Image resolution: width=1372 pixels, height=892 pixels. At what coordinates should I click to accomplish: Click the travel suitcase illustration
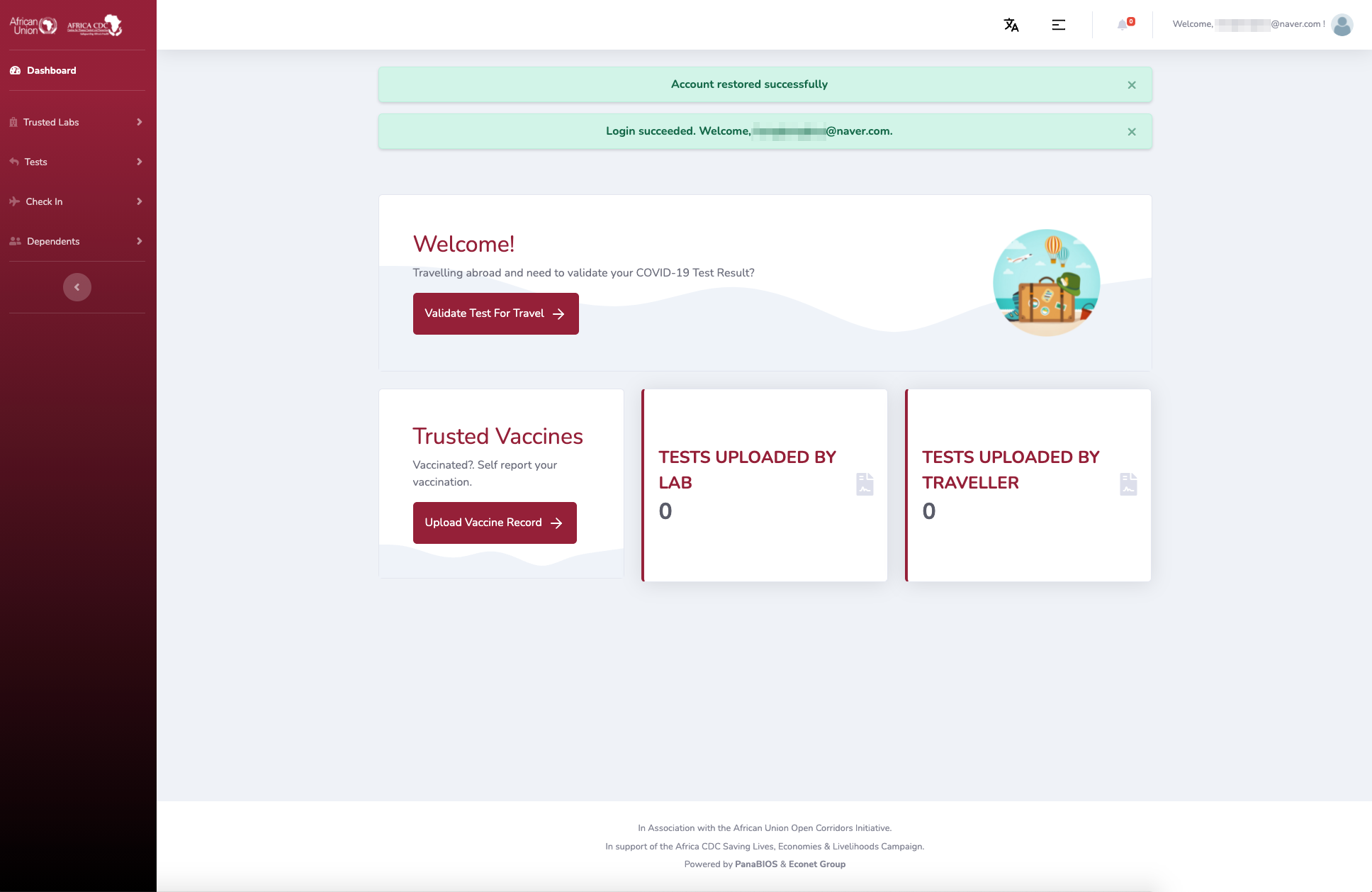point(1046,282)
